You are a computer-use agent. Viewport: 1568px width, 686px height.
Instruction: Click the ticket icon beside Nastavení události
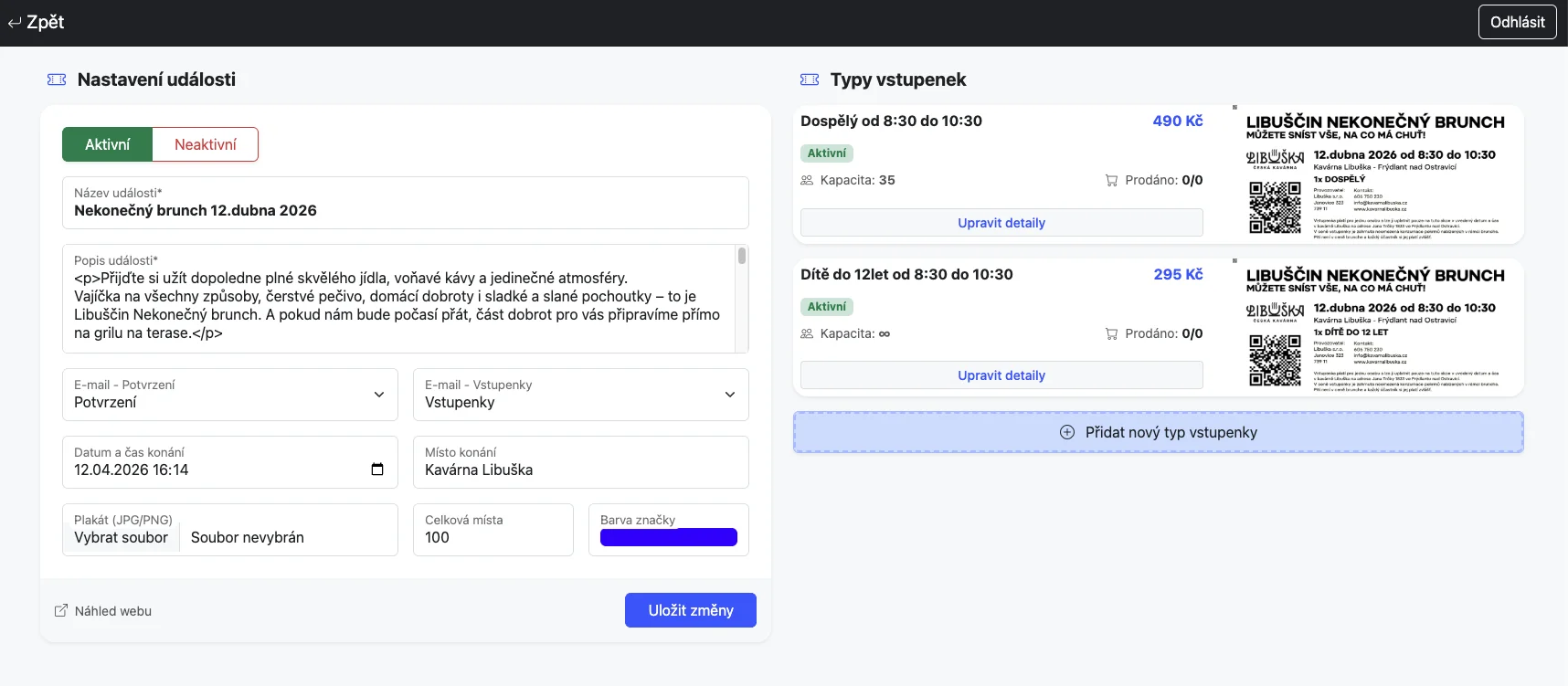[x=57, y=79]
